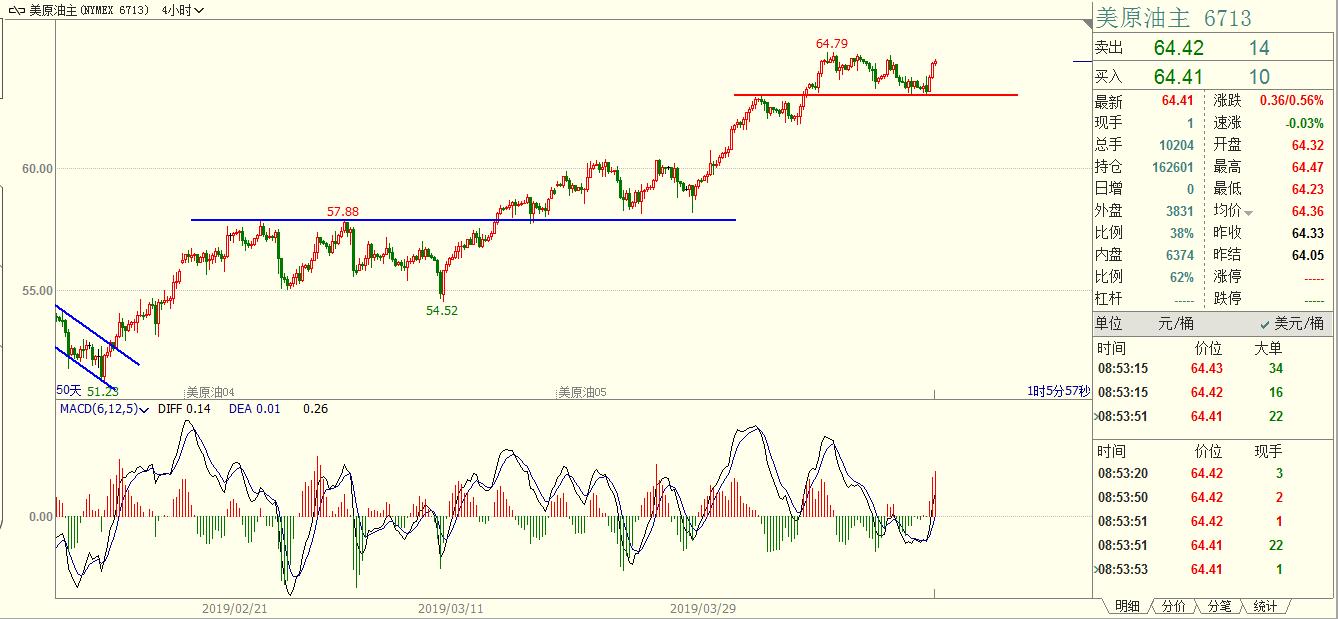Click the 51.23 low label at chart bottom

[x=103, y=391]
